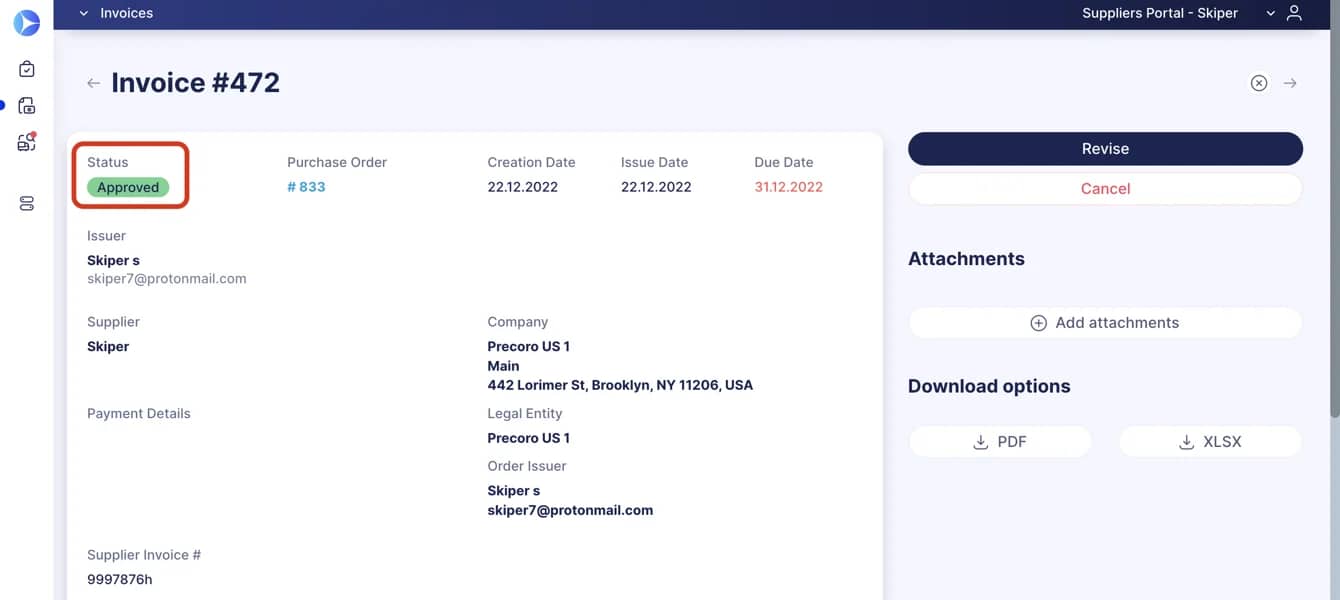The image size is (1340, 600).
Task: Open the user profile icon
Action: (x=1294, y=13)
